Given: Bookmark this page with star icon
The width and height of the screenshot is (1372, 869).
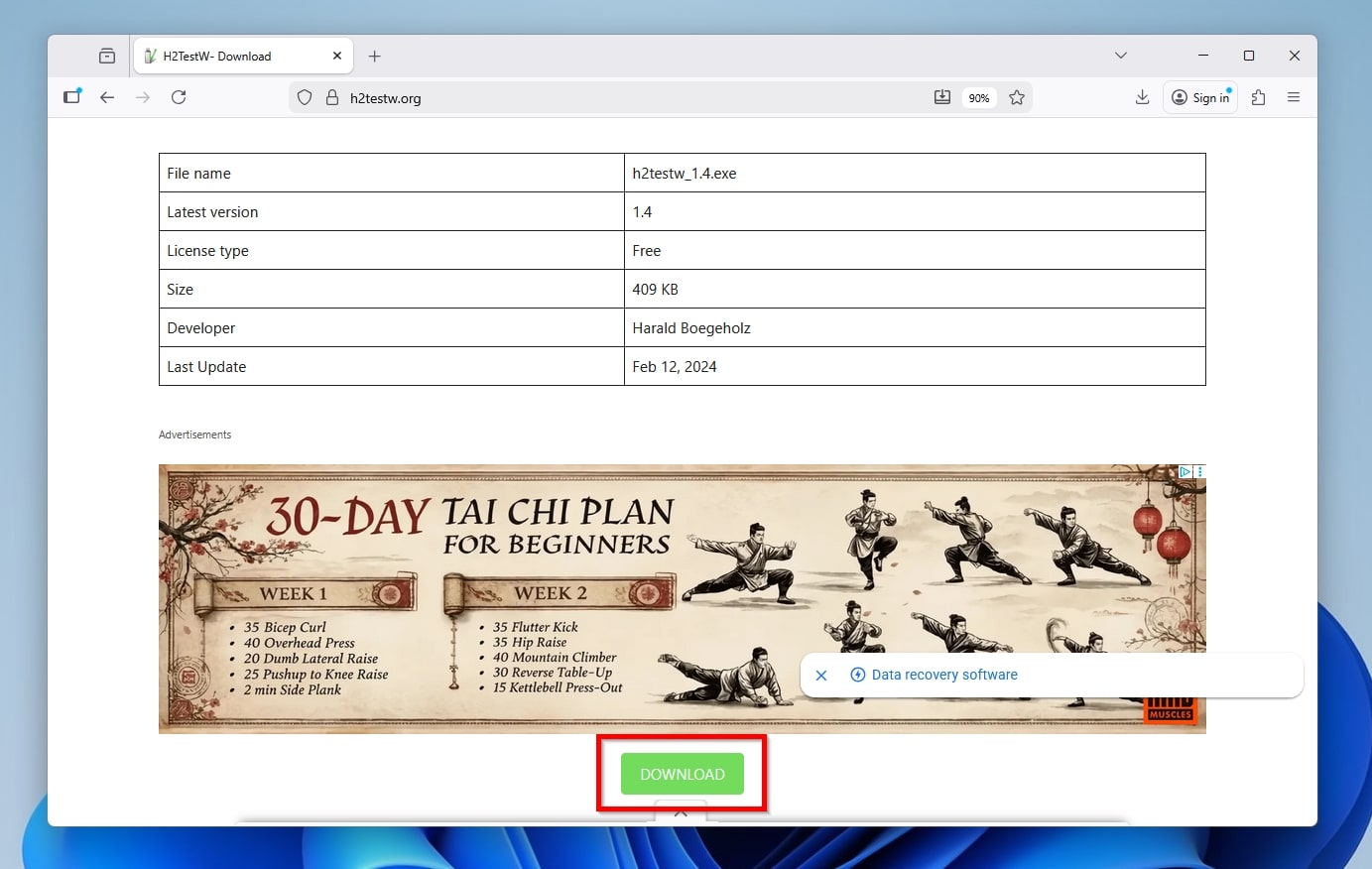Looking at the screenshot, I should click(x=1017, y=97).
